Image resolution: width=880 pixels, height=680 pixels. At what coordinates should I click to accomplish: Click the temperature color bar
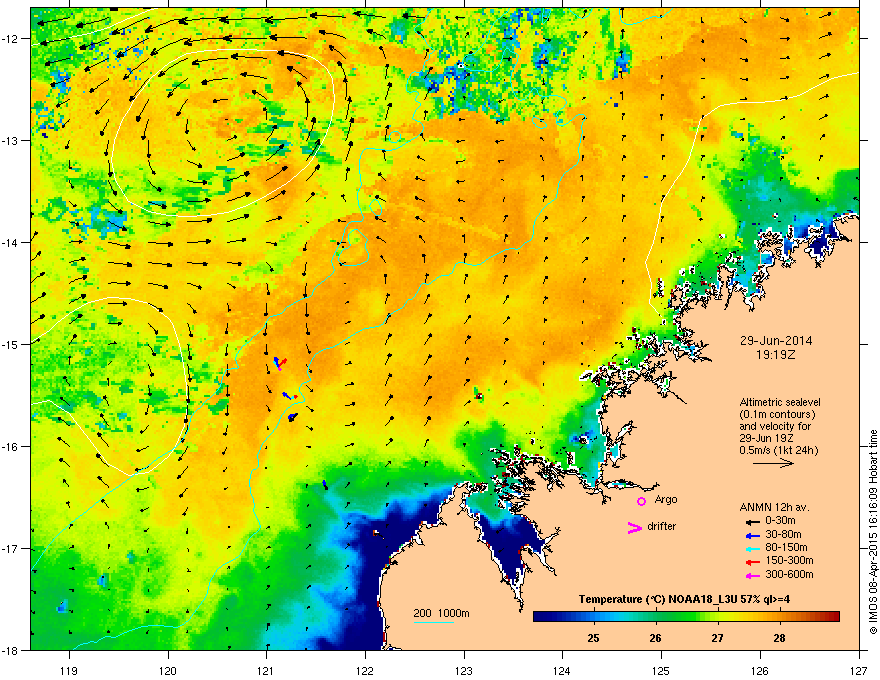pos(686,616)
